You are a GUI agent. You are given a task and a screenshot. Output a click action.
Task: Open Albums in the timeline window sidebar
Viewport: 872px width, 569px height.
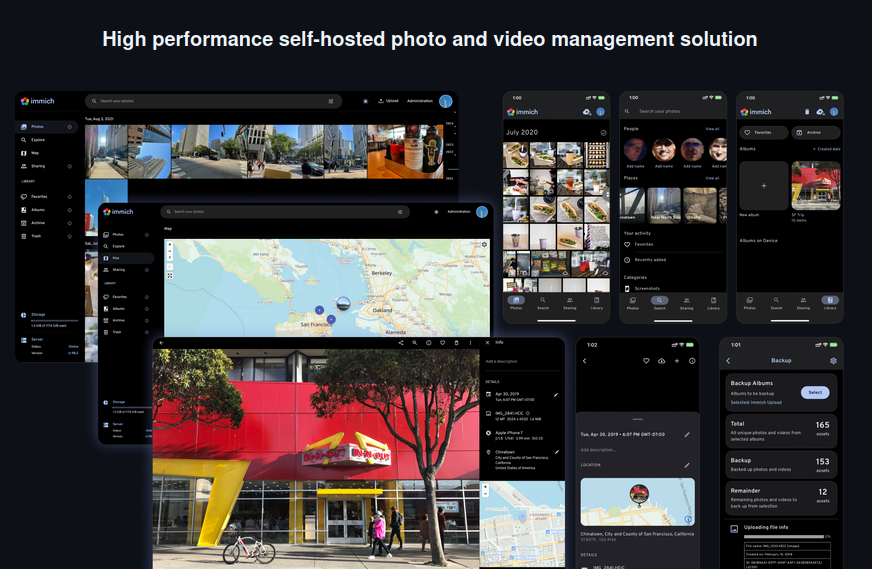[x=47, y=210]
